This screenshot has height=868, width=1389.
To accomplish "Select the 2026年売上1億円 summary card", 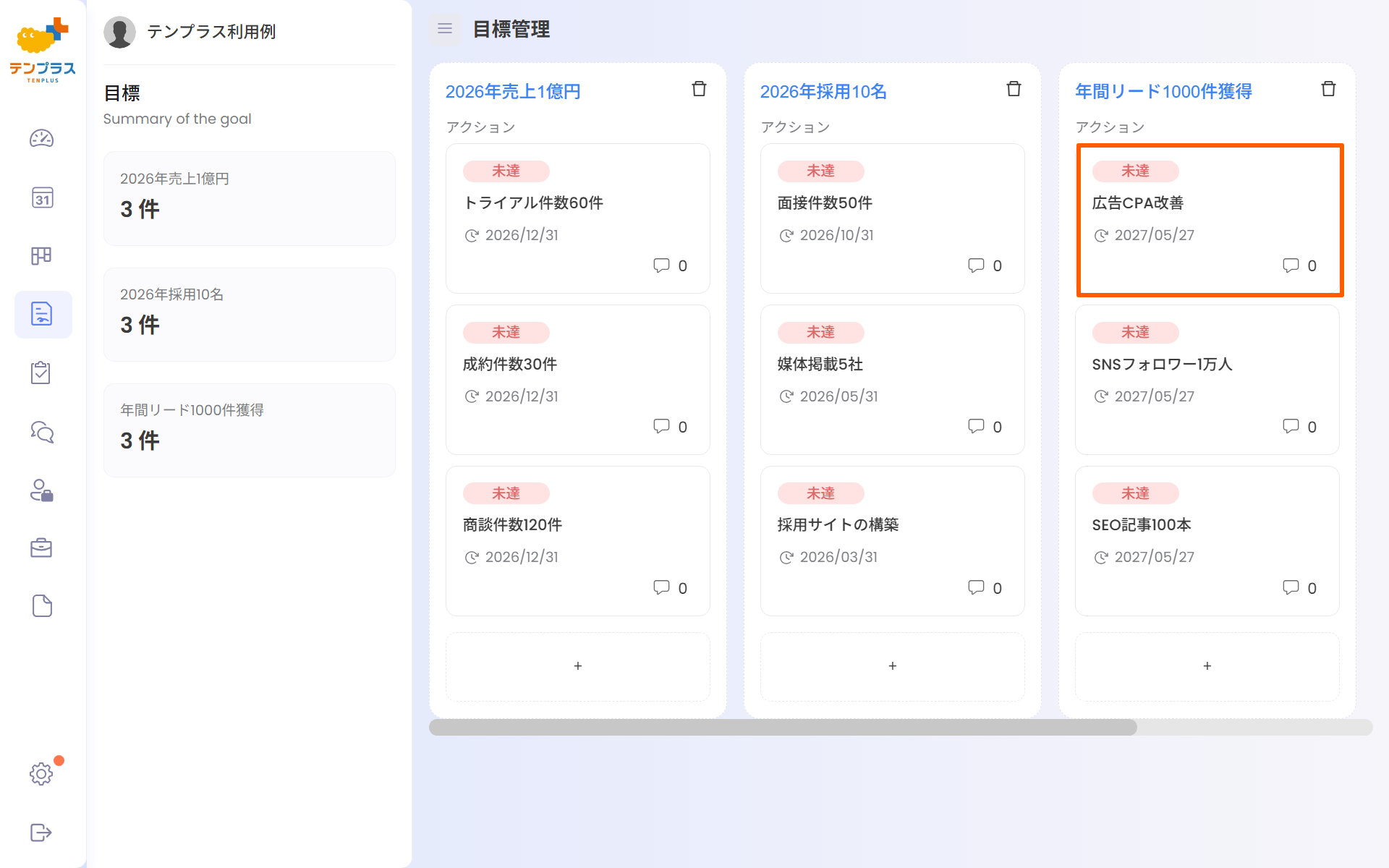I will pyautogui.click(x=250, y=198).
